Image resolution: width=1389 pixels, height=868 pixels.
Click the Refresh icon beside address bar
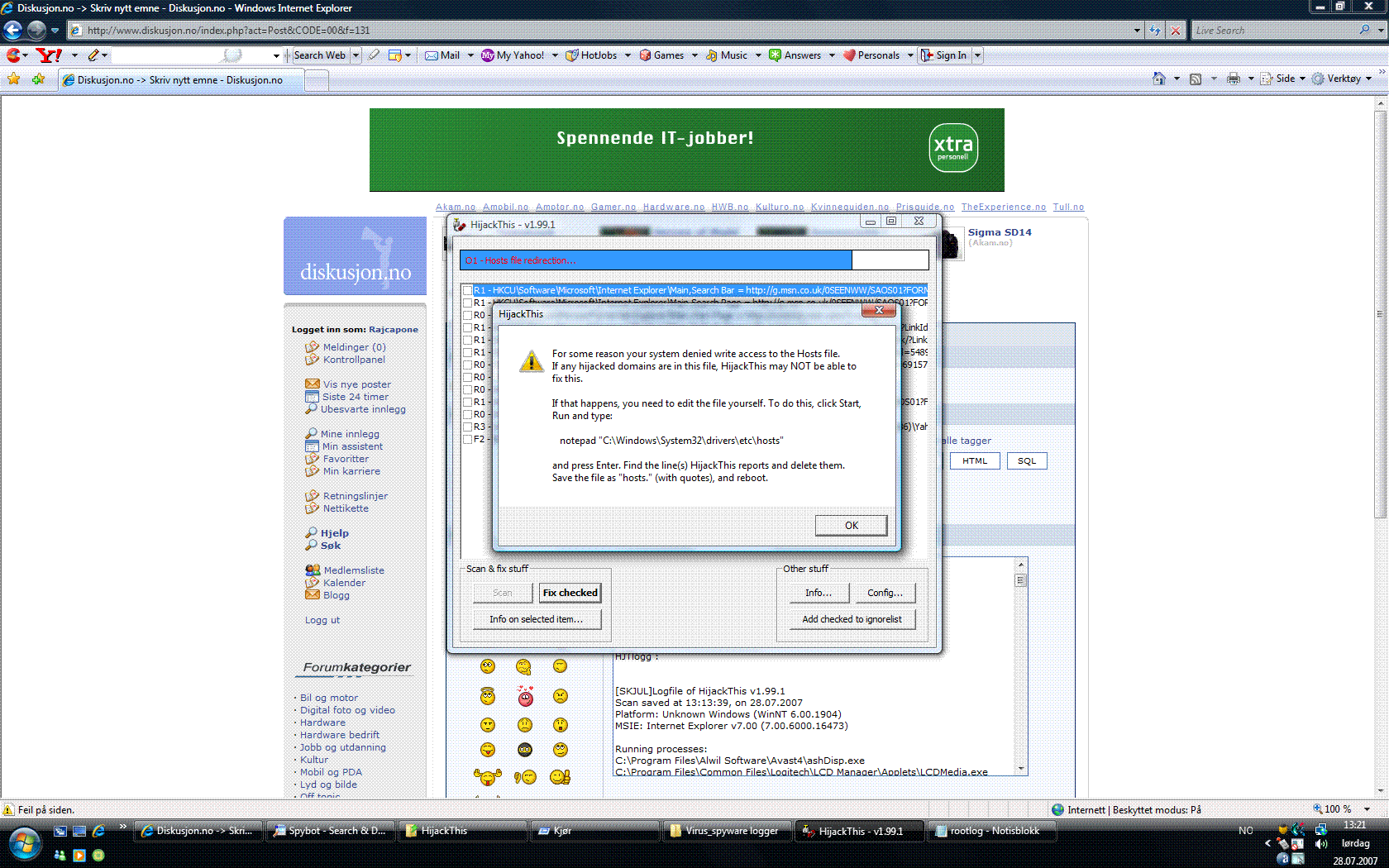click(x=1155, y=31)
